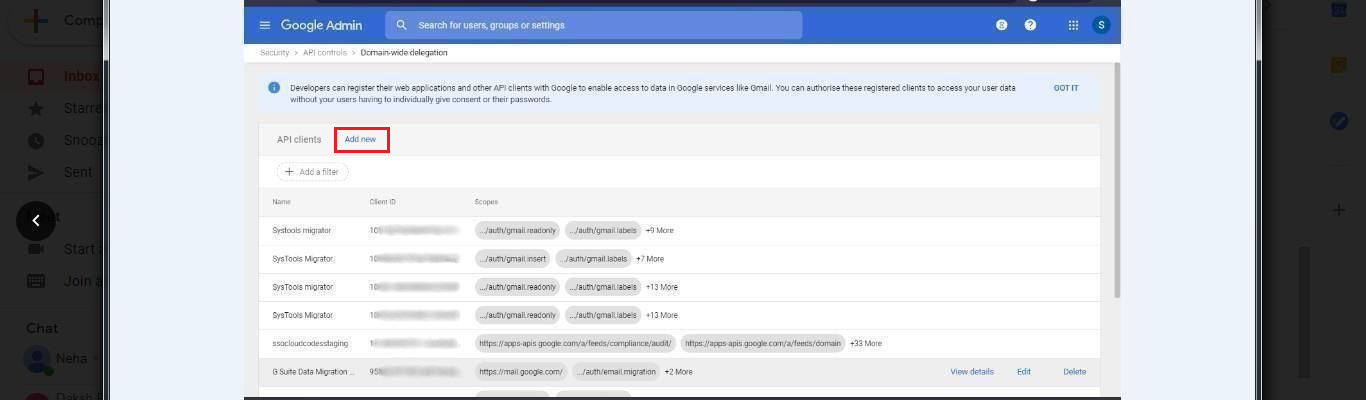Select the G Suite Data Migration client name

tap(313, 371)
